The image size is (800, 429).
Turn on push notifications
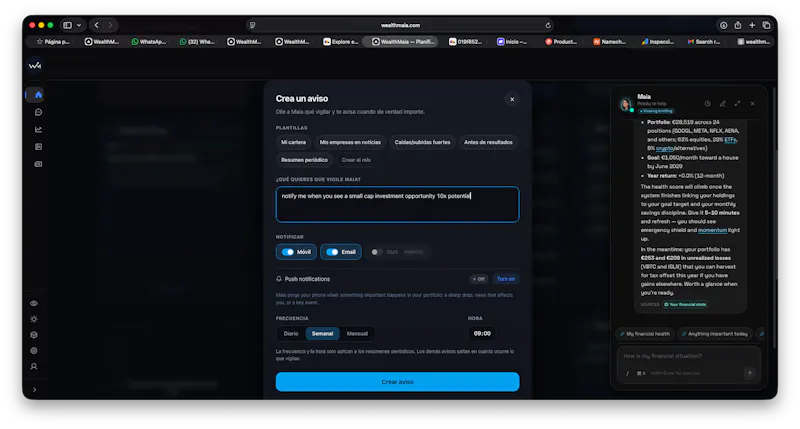tap(506, 279)
